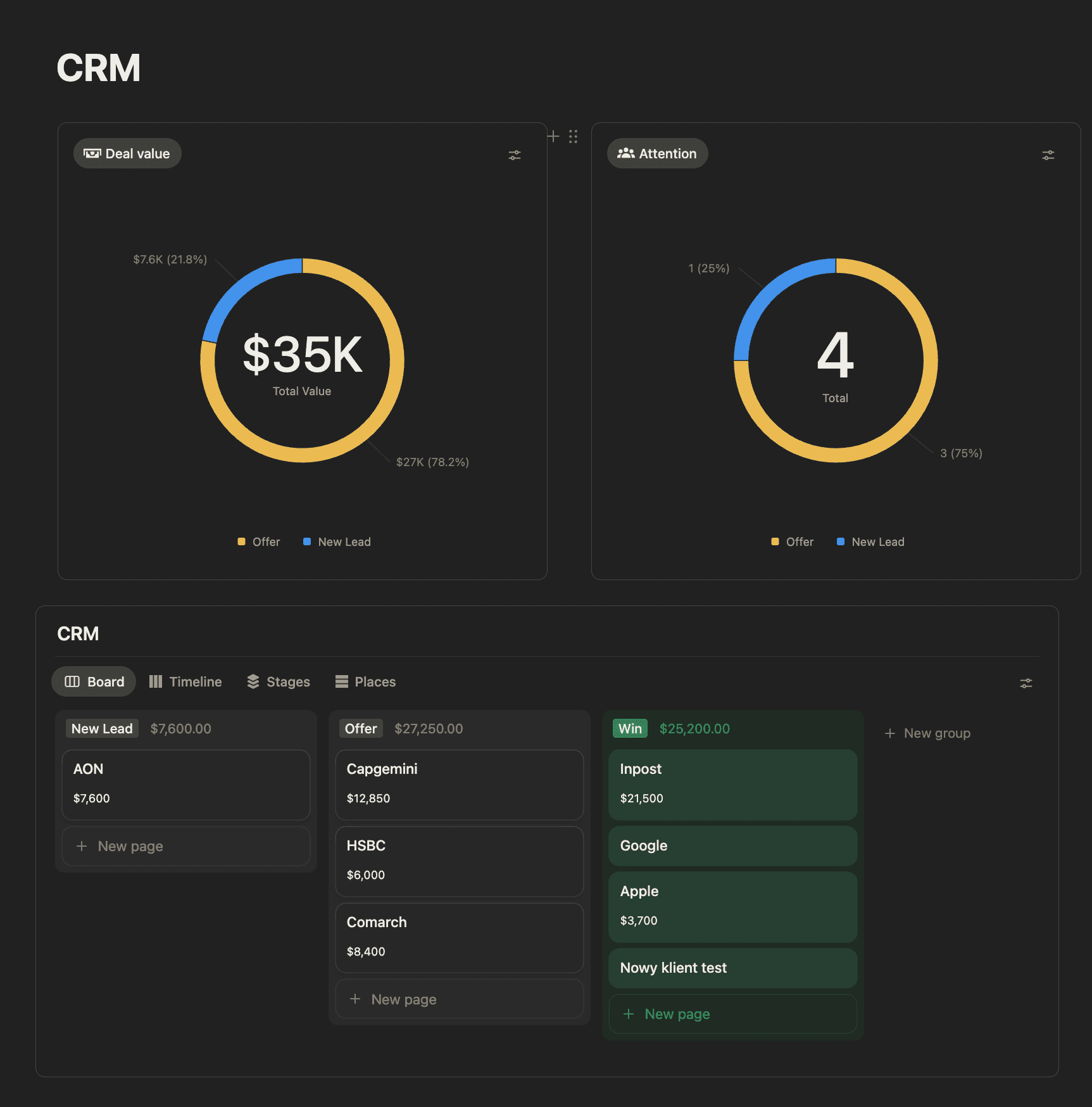The image size is (1092, 1107).
Task: Click the $6,000 value on HSBC card
Action: coord(366,875)
